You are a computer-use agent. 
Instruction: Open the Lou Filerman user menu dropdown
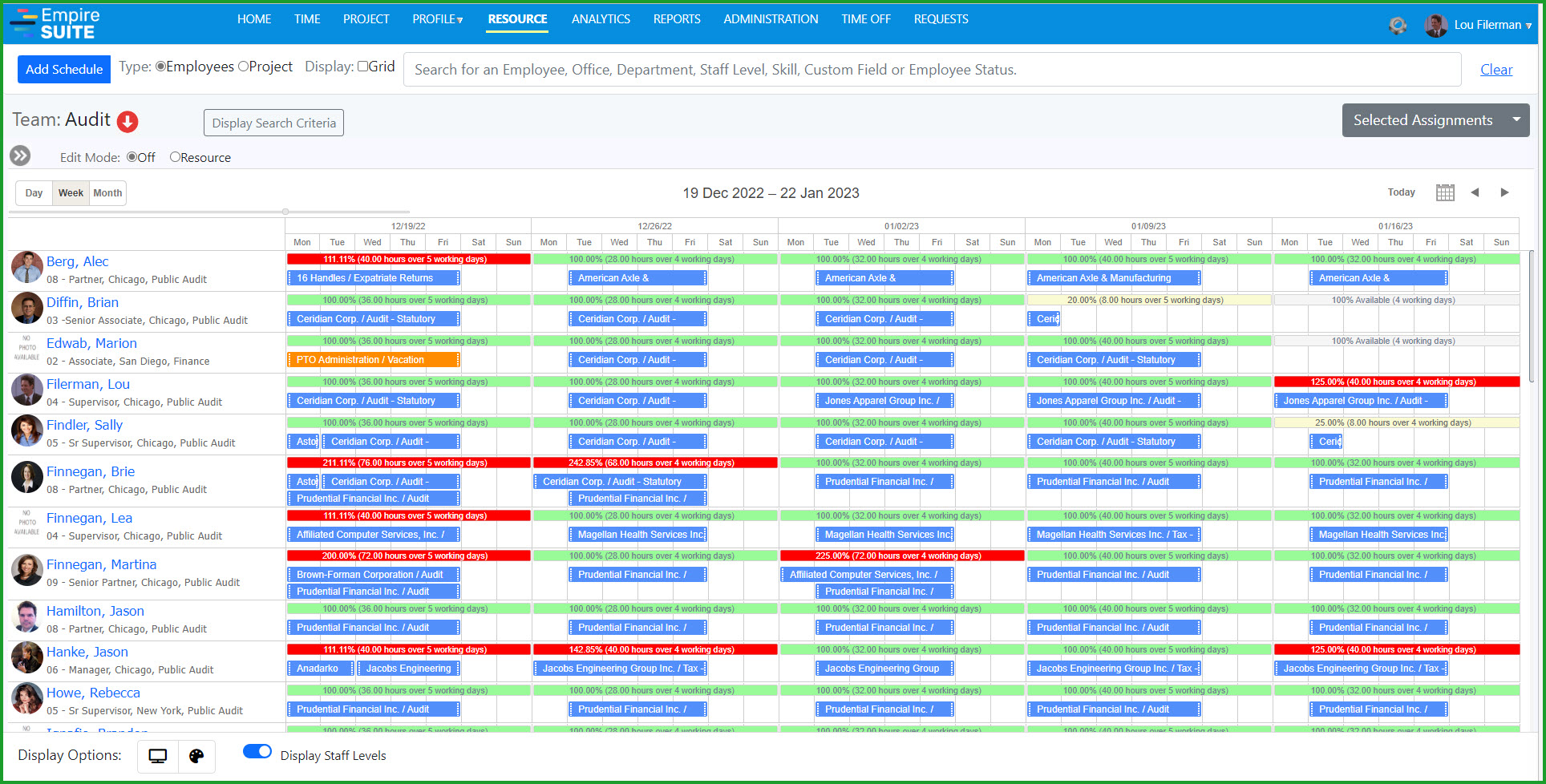coord(1492,25)
